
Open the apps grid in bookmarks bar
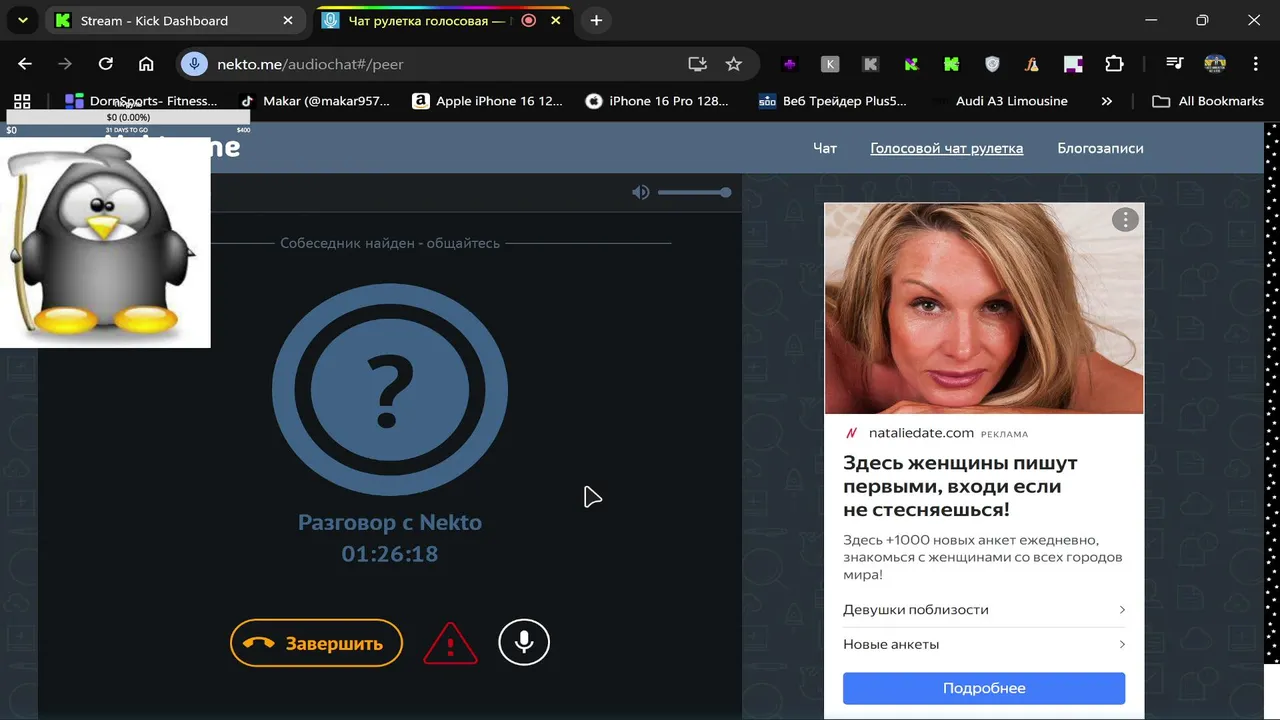click(x=22, y=101)
